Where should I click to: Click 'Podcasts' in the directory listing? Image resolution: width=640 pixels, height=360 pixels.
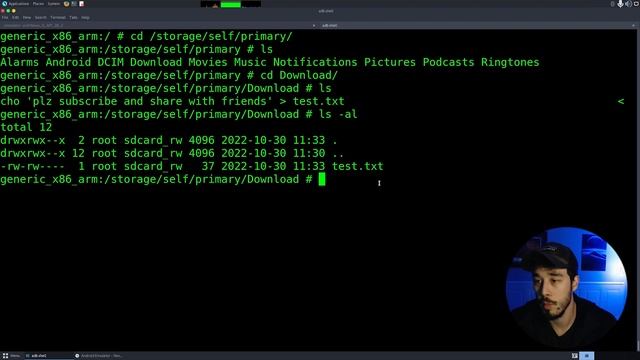449,62
